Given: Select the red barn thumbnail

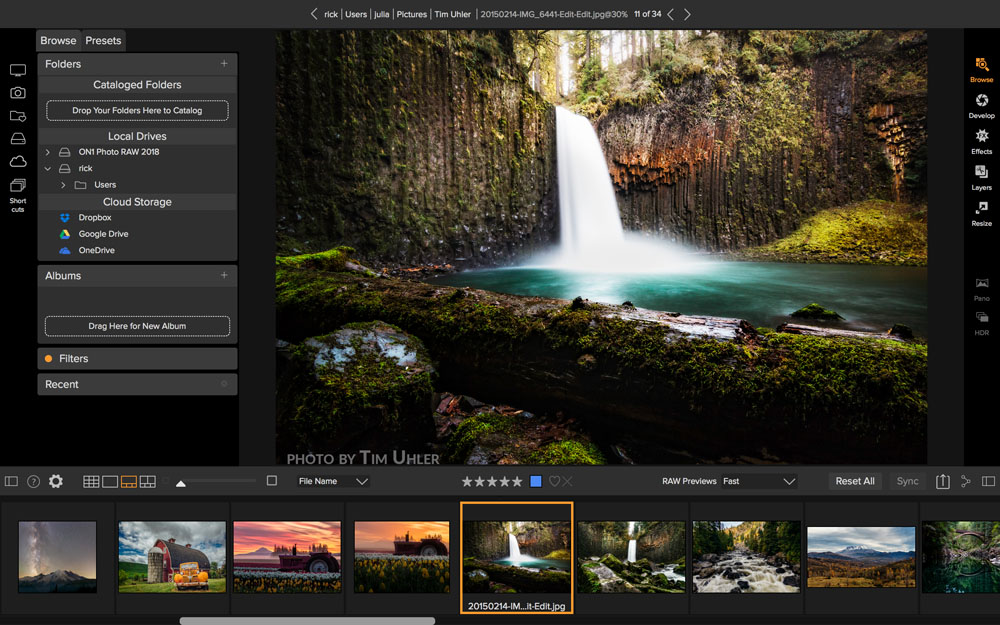Looking at the screenshot, I should click(x=172, y=556).
